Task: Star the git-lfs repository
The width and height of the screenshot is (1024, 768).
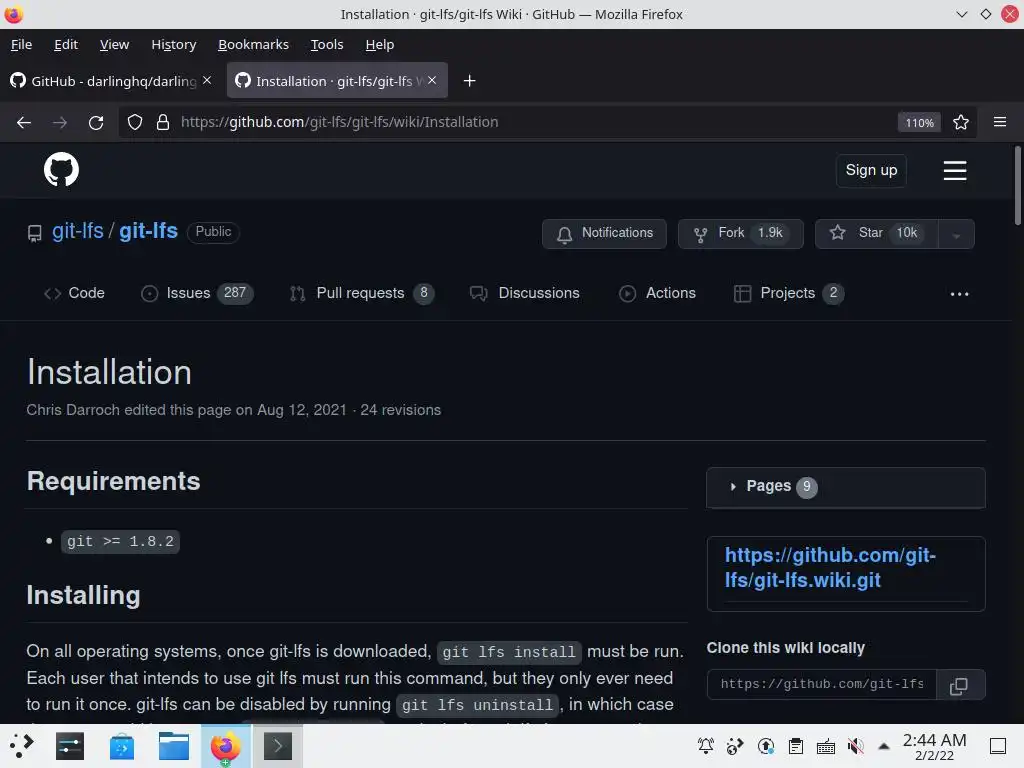Action: tap(876, 234)
